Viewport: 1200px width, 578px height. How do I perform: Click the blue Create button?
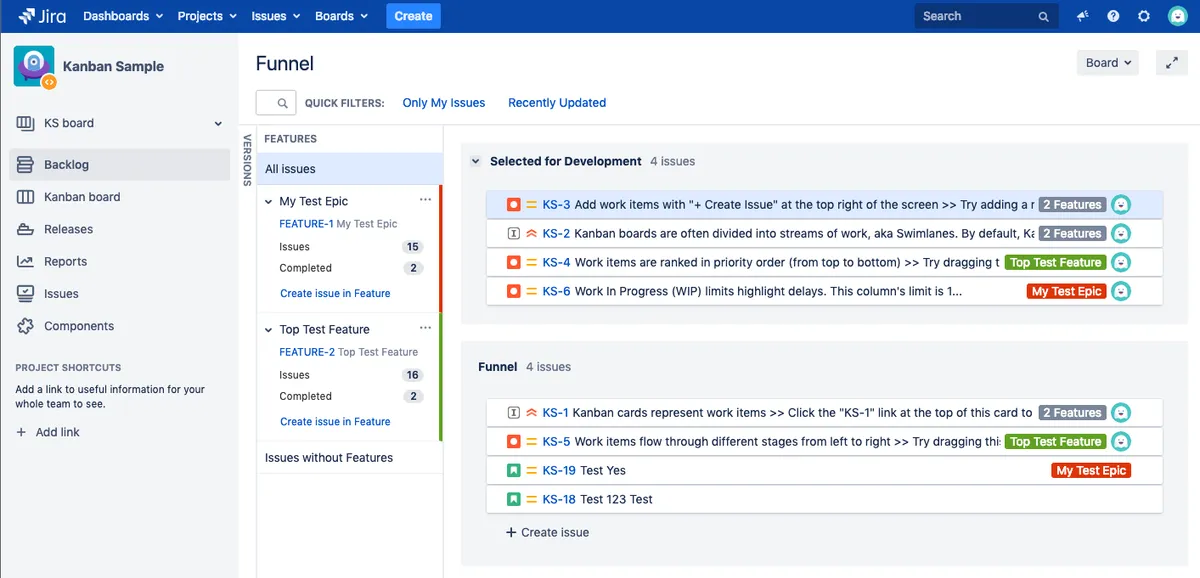pos(413,16)
